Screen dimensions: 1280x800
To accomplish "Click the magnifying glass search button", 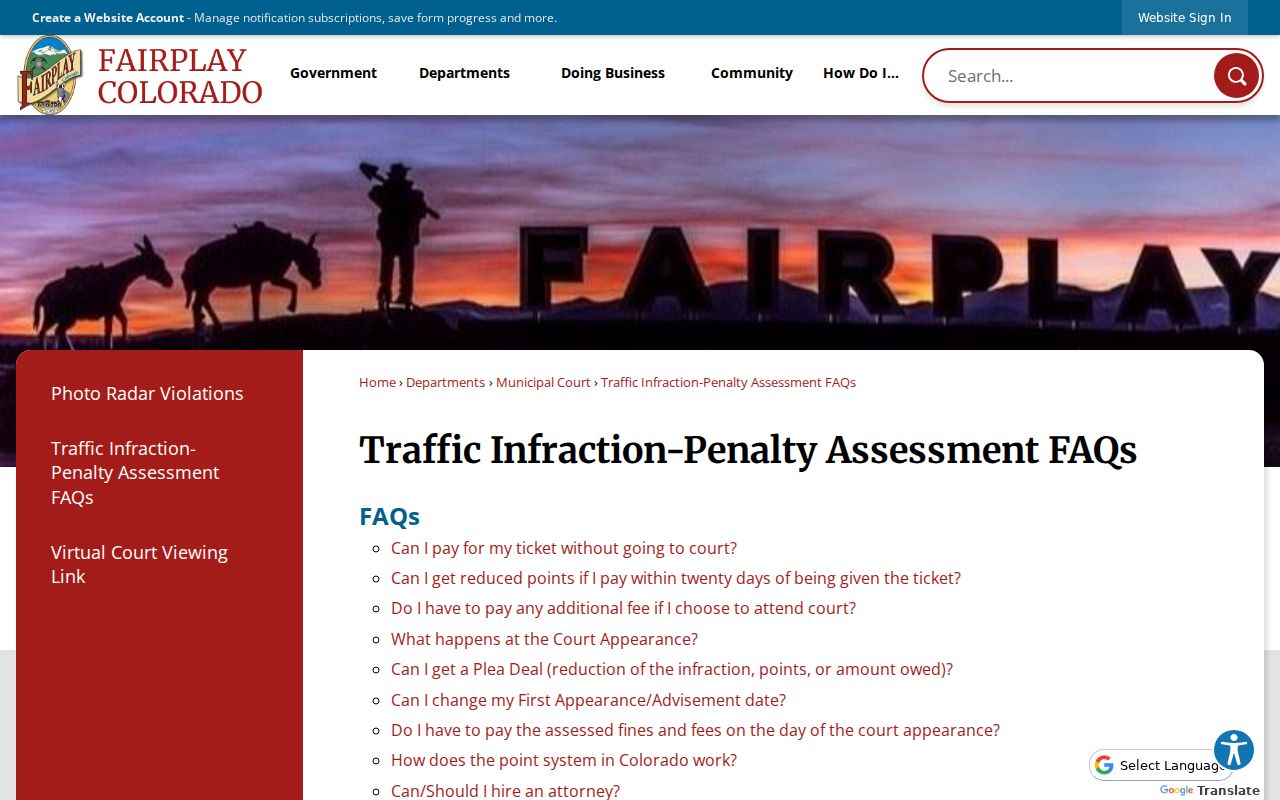I will click(1236, 76).
